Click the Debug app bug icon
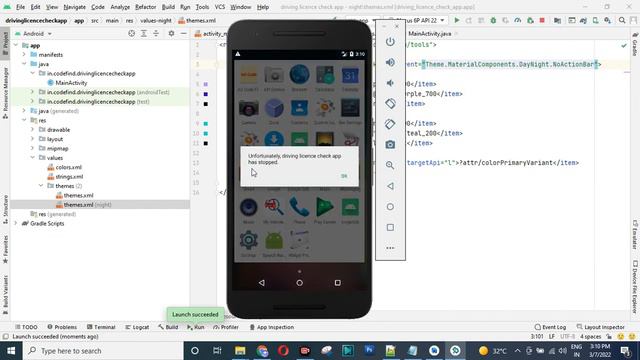This screenshot has height=360, width=640. coord(493,20)
